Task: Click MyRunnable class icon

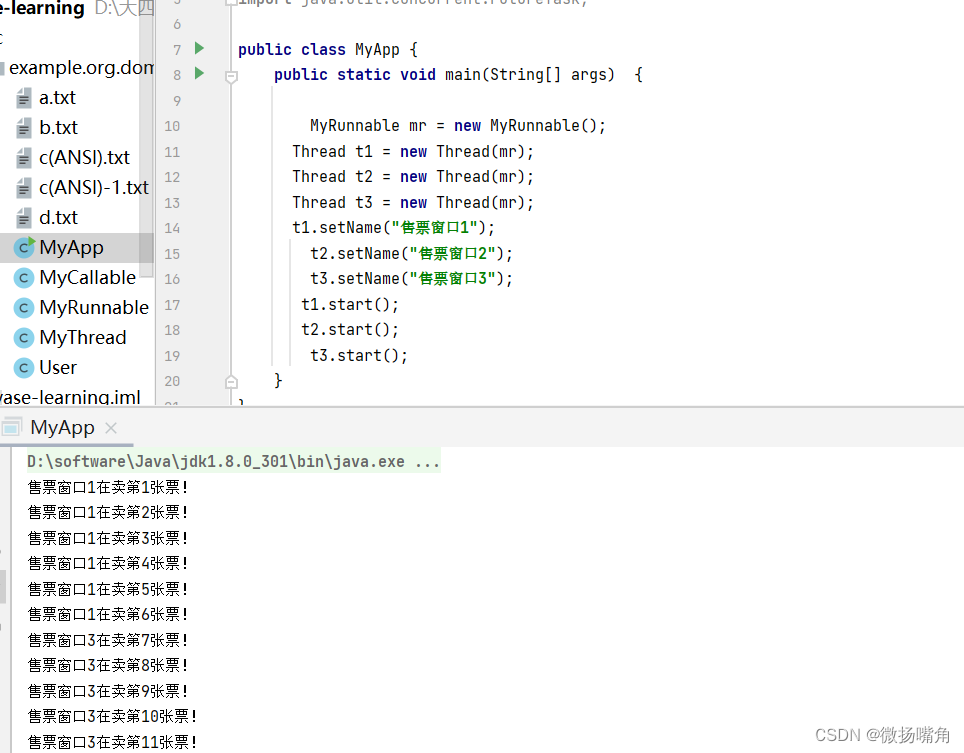Action: pos(23,307)
